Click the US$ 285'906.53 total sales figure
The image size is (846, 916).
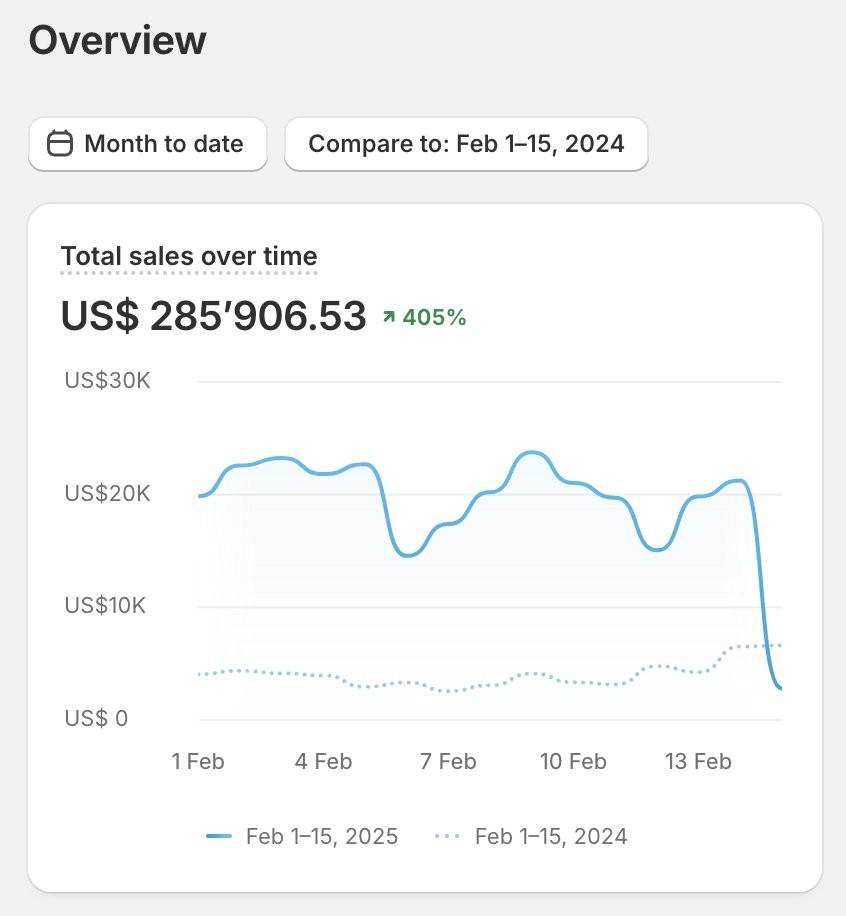tap(213, 316)
